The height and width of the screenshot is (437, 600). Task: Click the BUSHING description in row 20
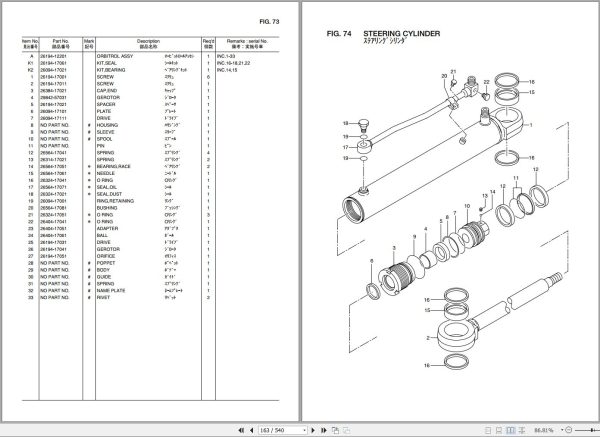tap(107, 208)
